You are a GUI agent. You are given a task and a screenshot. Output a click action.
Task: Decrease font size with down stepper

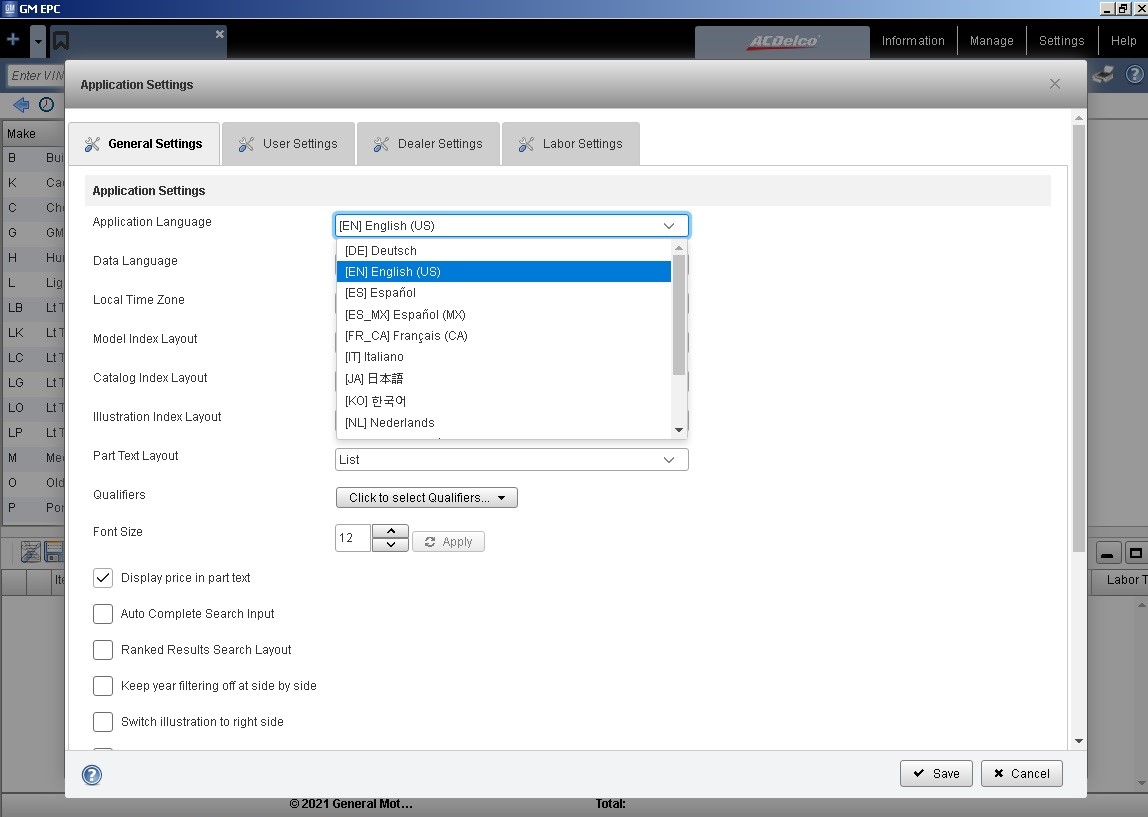click(390, 545)
